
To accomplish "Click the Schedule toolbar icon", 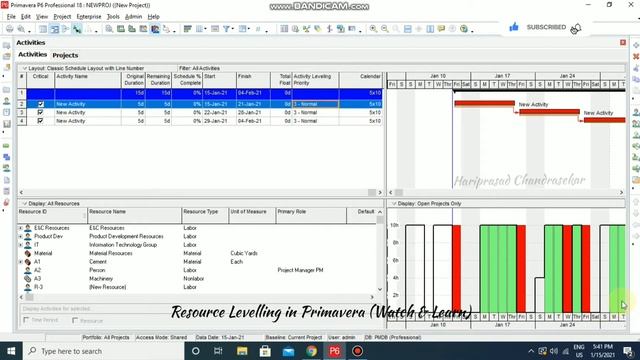I will click(296, 29).
